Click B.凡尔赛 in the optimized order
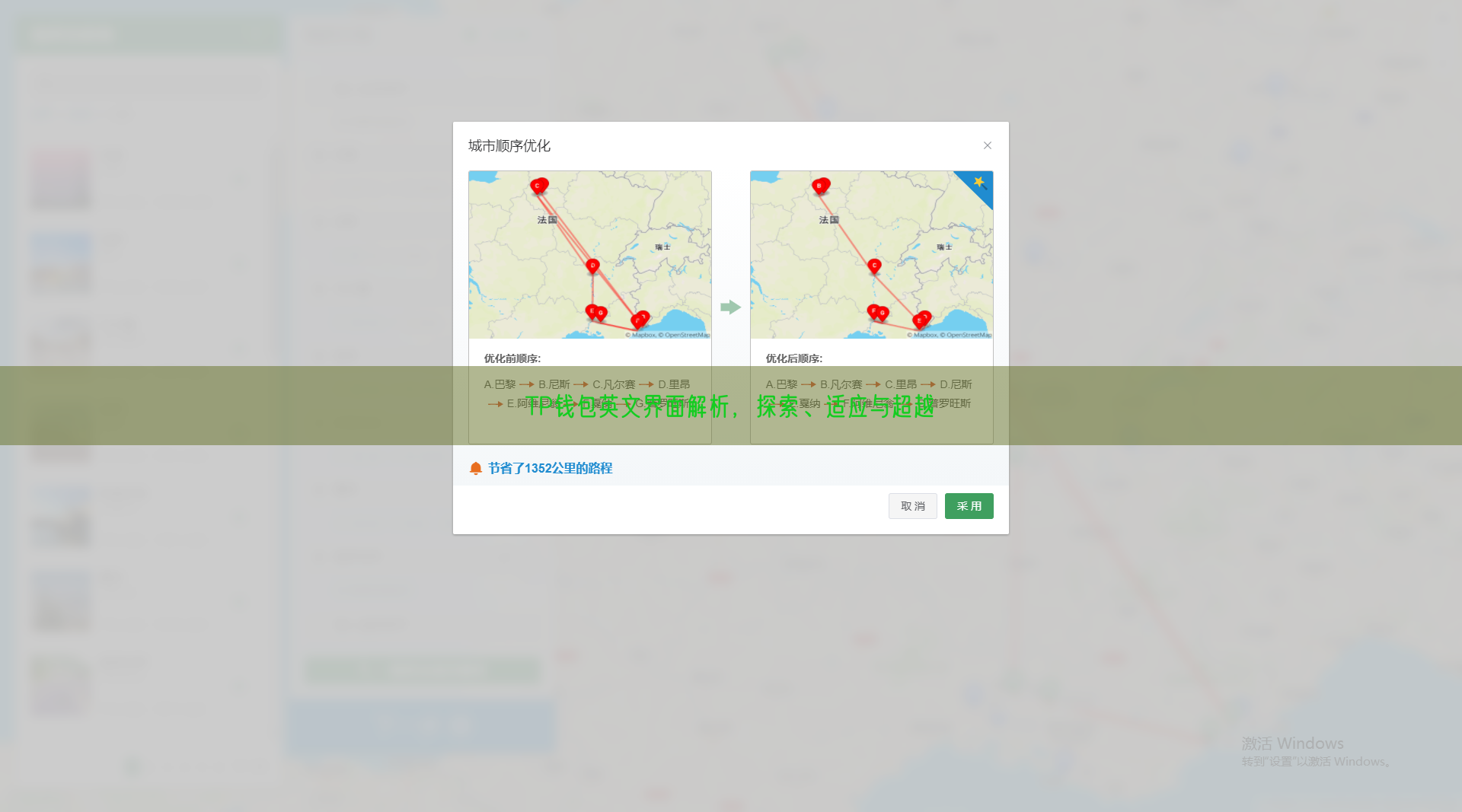 841,384
